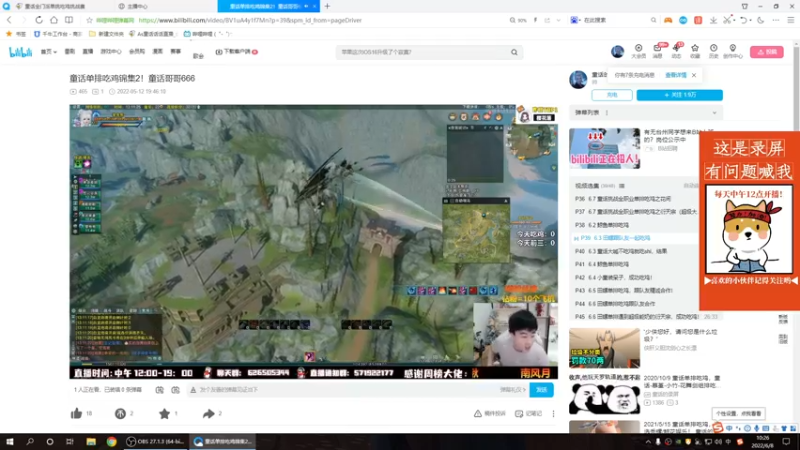Click the browser download arrow icon
800x450 pixels.
pyautogui.click(x=713, y=20)
